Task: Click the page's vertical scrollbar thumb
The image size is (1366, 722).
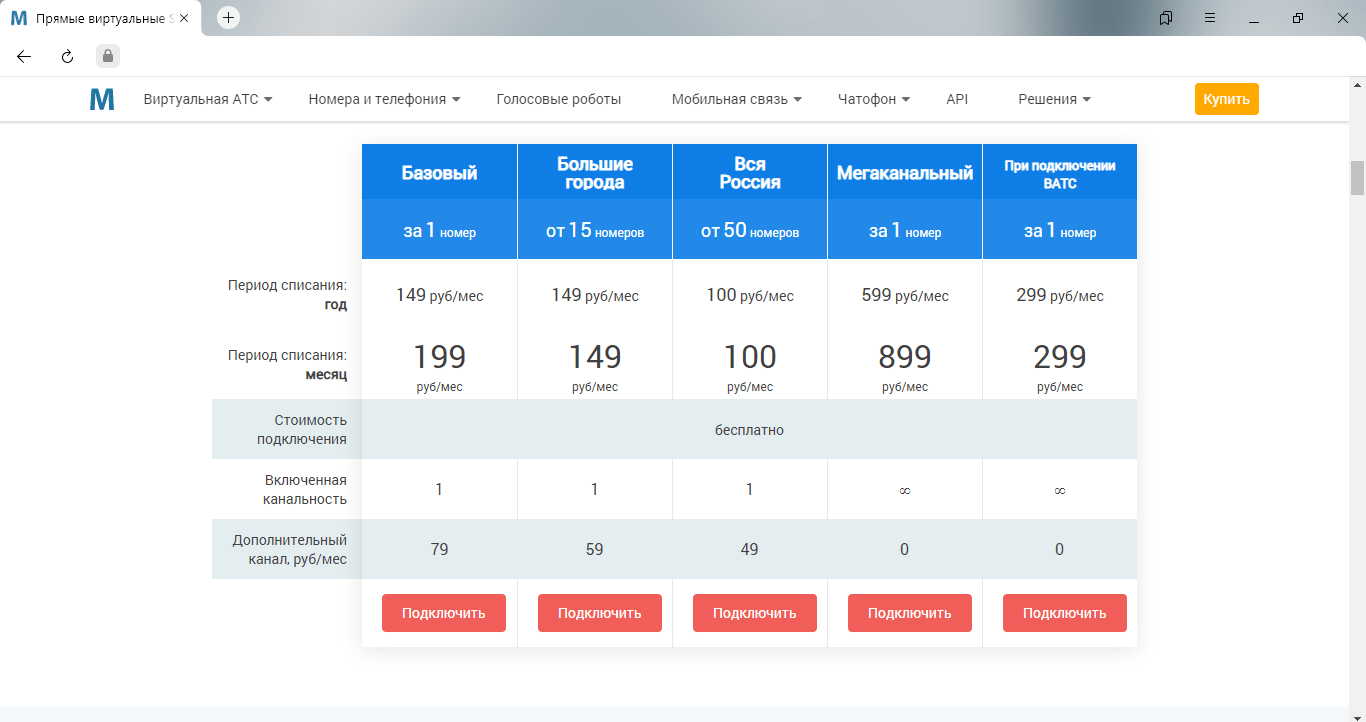Action: [x=1357, y=178]
